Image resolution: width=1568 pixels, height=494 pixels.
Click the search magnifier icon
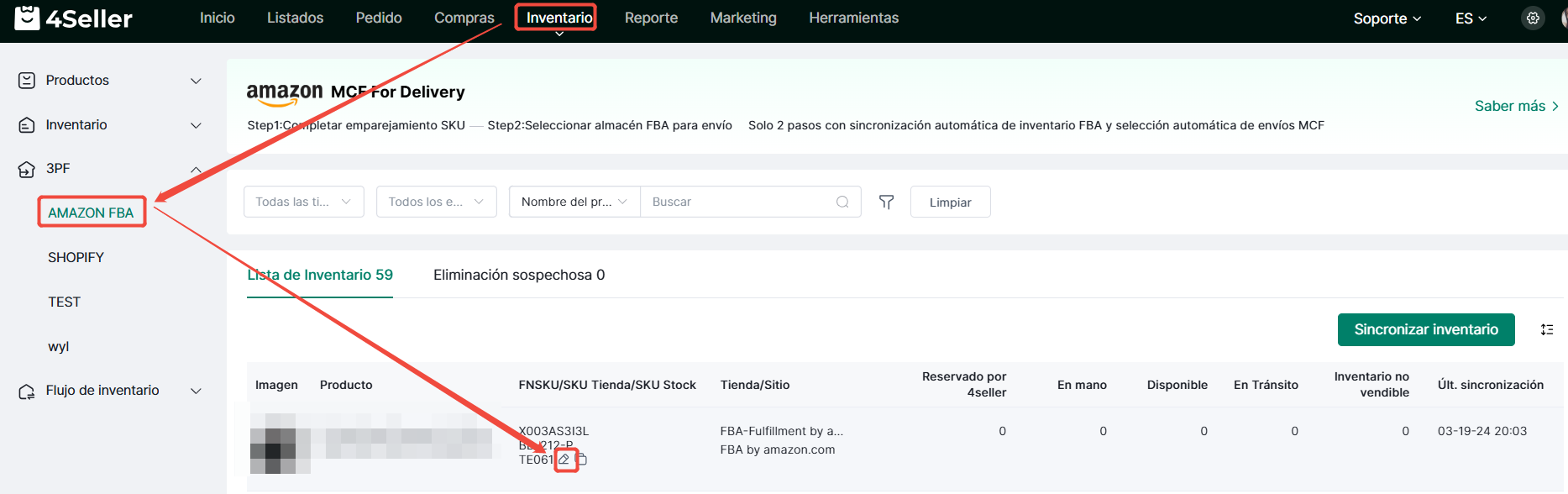[842, 202]
